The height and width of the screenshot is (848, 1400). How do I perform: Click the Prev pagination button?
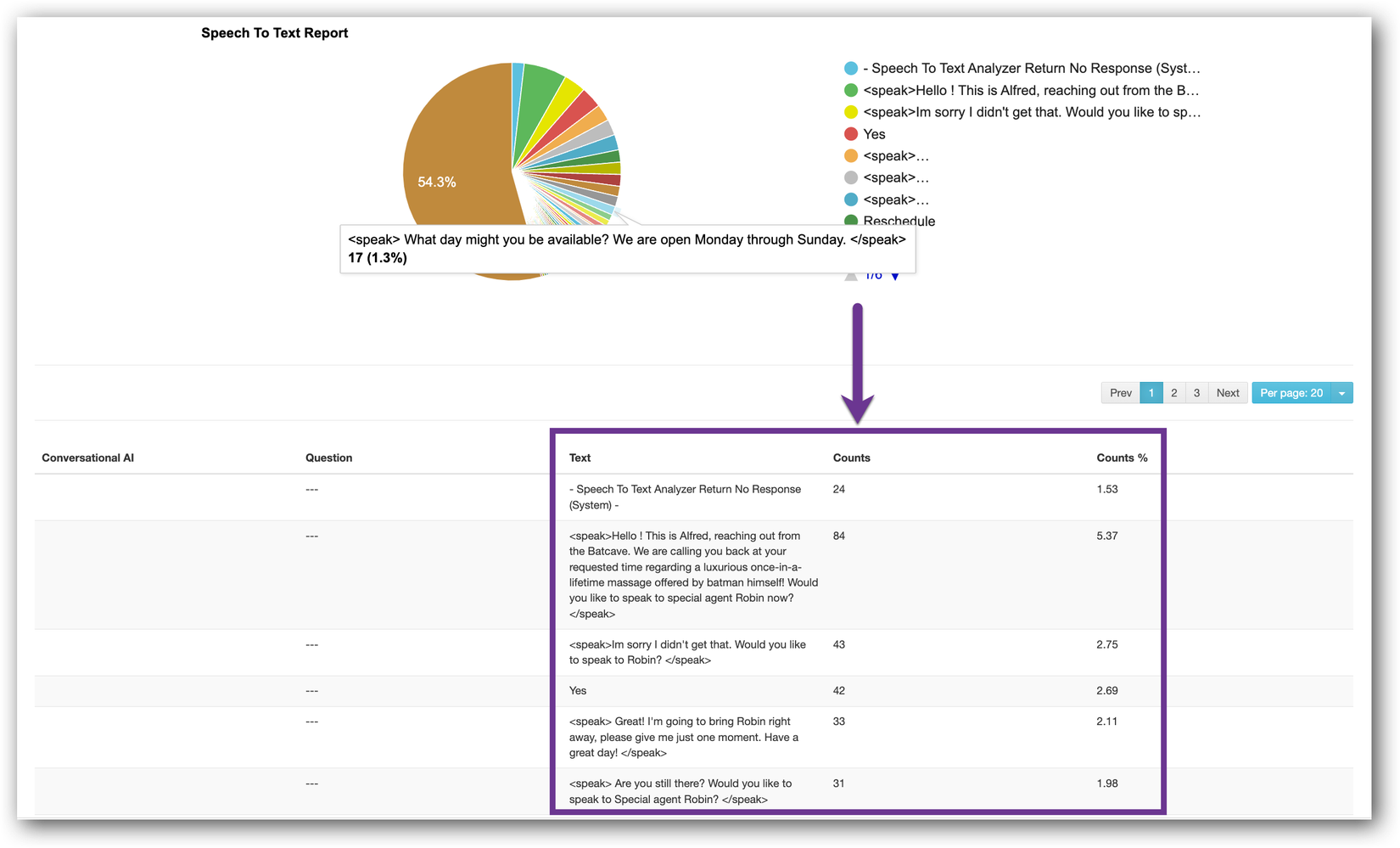point(1120,393)
